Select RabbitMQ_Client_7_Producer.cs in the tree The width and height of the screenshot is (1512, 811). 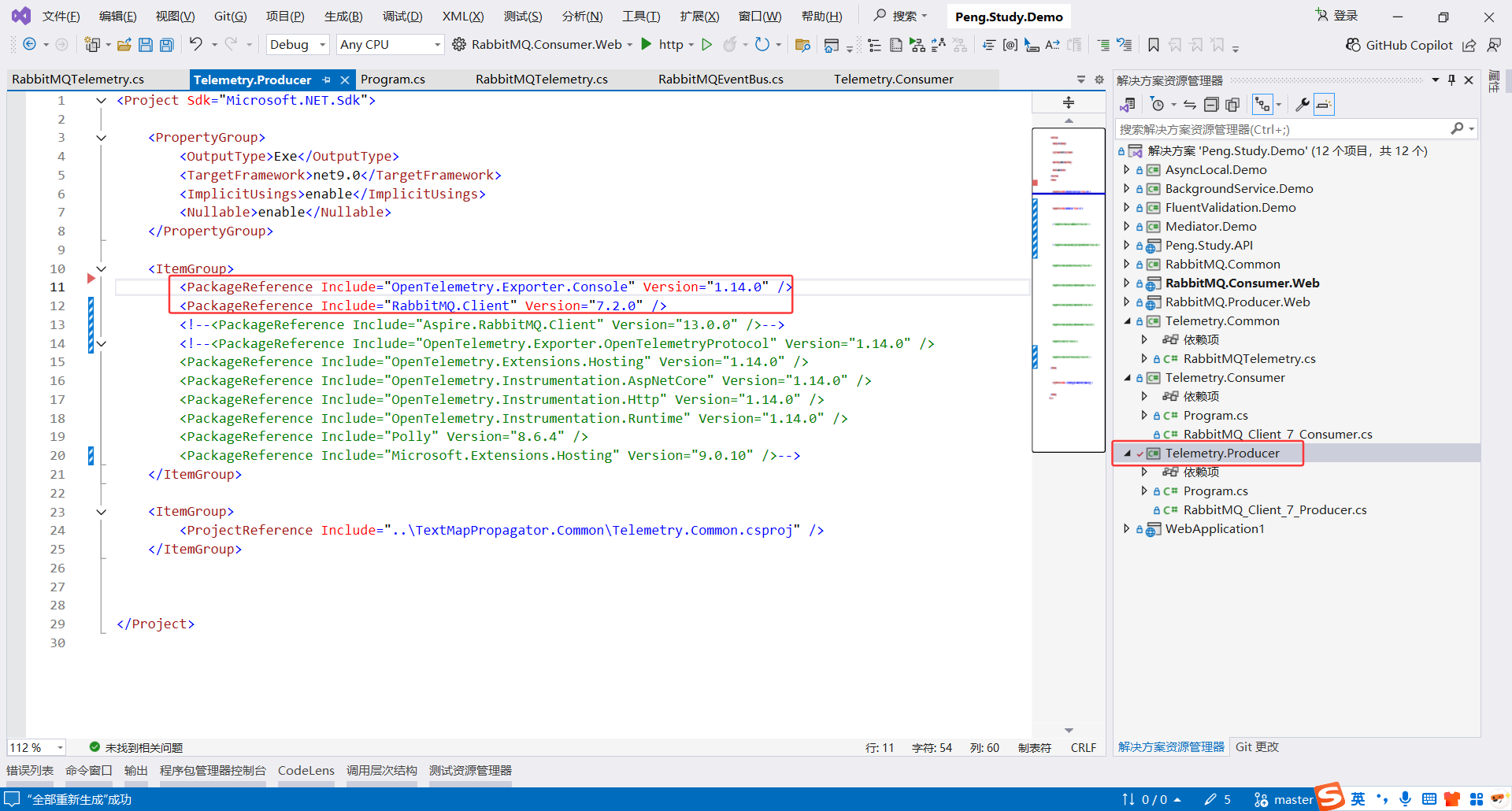pos(1275,509)
